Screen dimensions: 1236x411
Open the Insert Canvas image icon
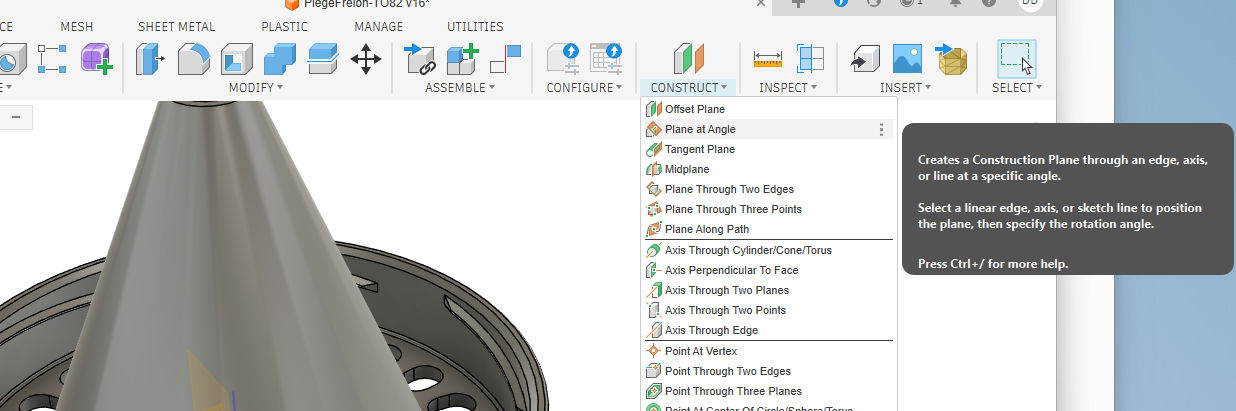[x=907, y=59]
